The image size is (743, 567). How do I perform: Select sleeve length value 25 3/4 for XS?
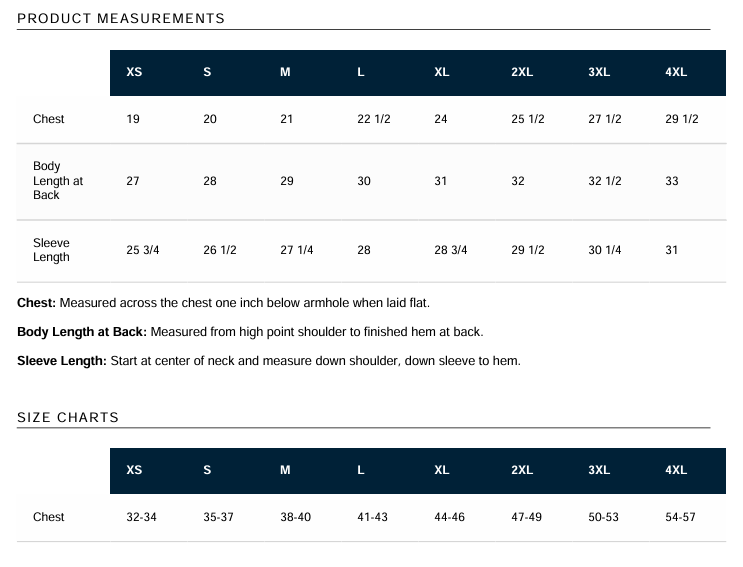pyautogui.click(x=143, y=250)
